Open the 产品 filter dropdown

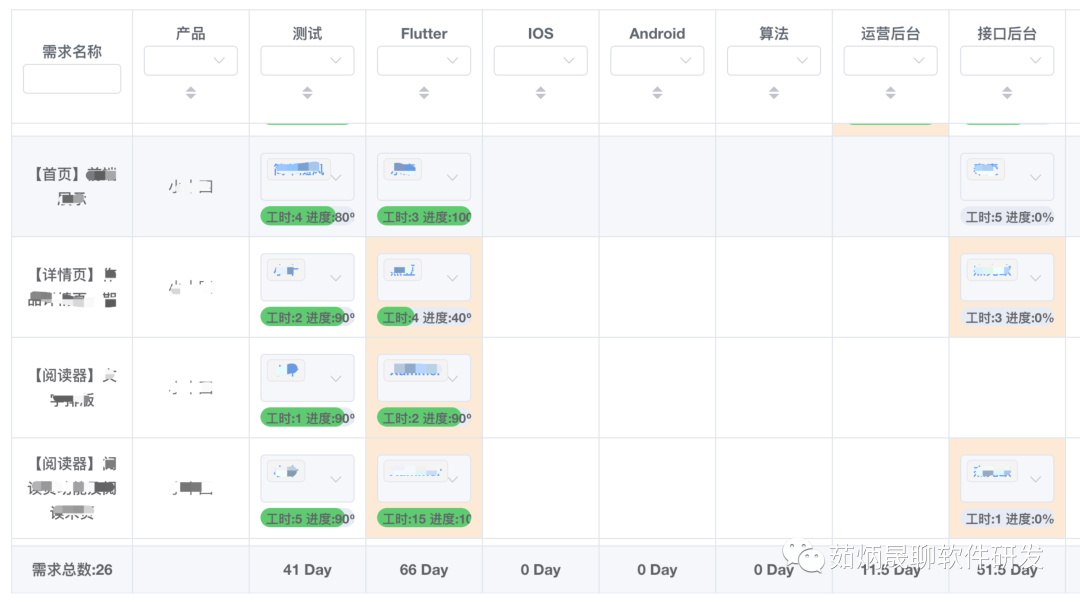190,61
